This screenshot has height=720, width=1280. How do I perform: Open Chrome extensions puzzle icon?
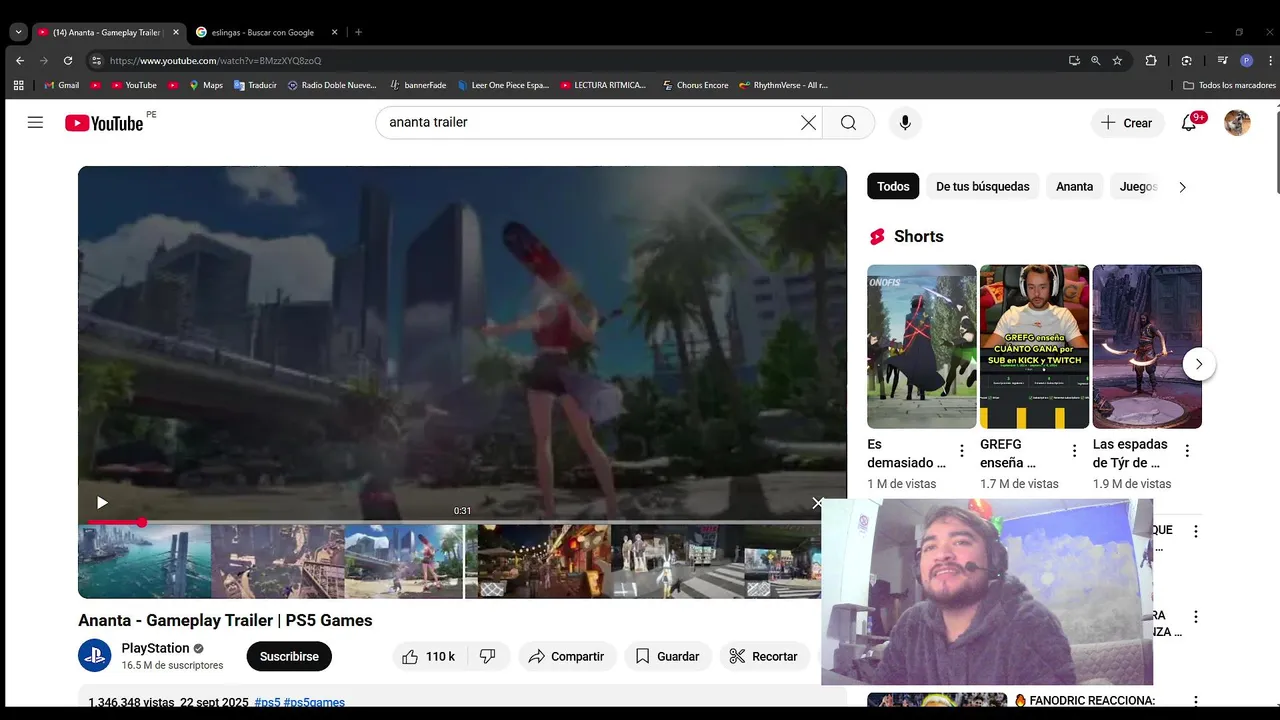coord(1151,60)
